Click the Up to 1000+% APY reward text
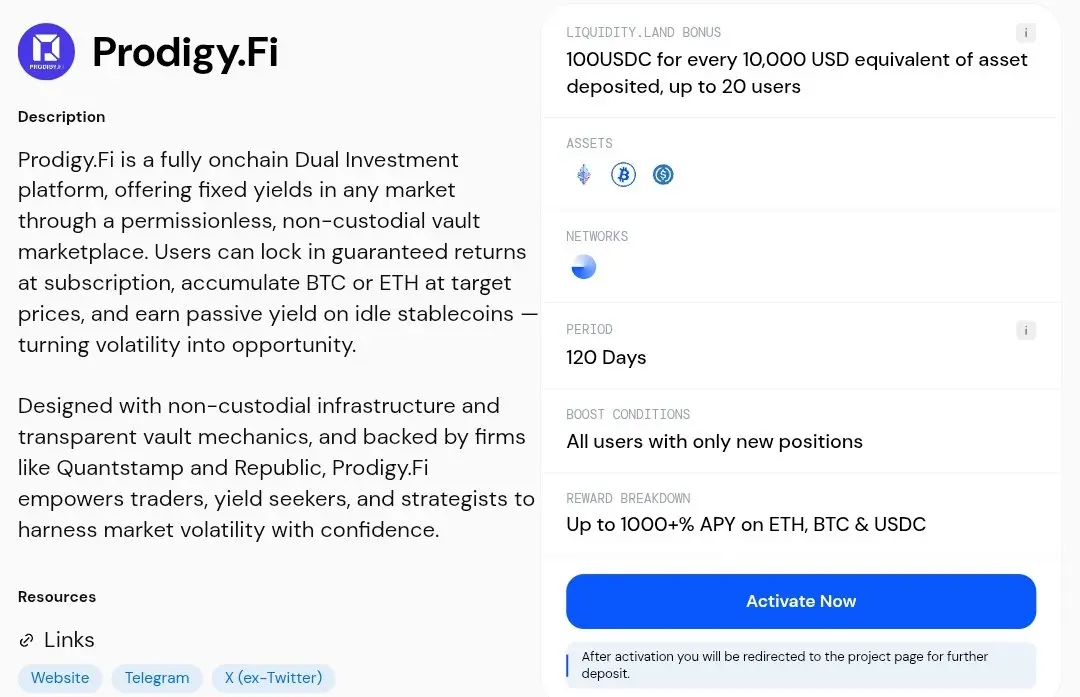This screenshot has height=697, width=1080. 746,525
